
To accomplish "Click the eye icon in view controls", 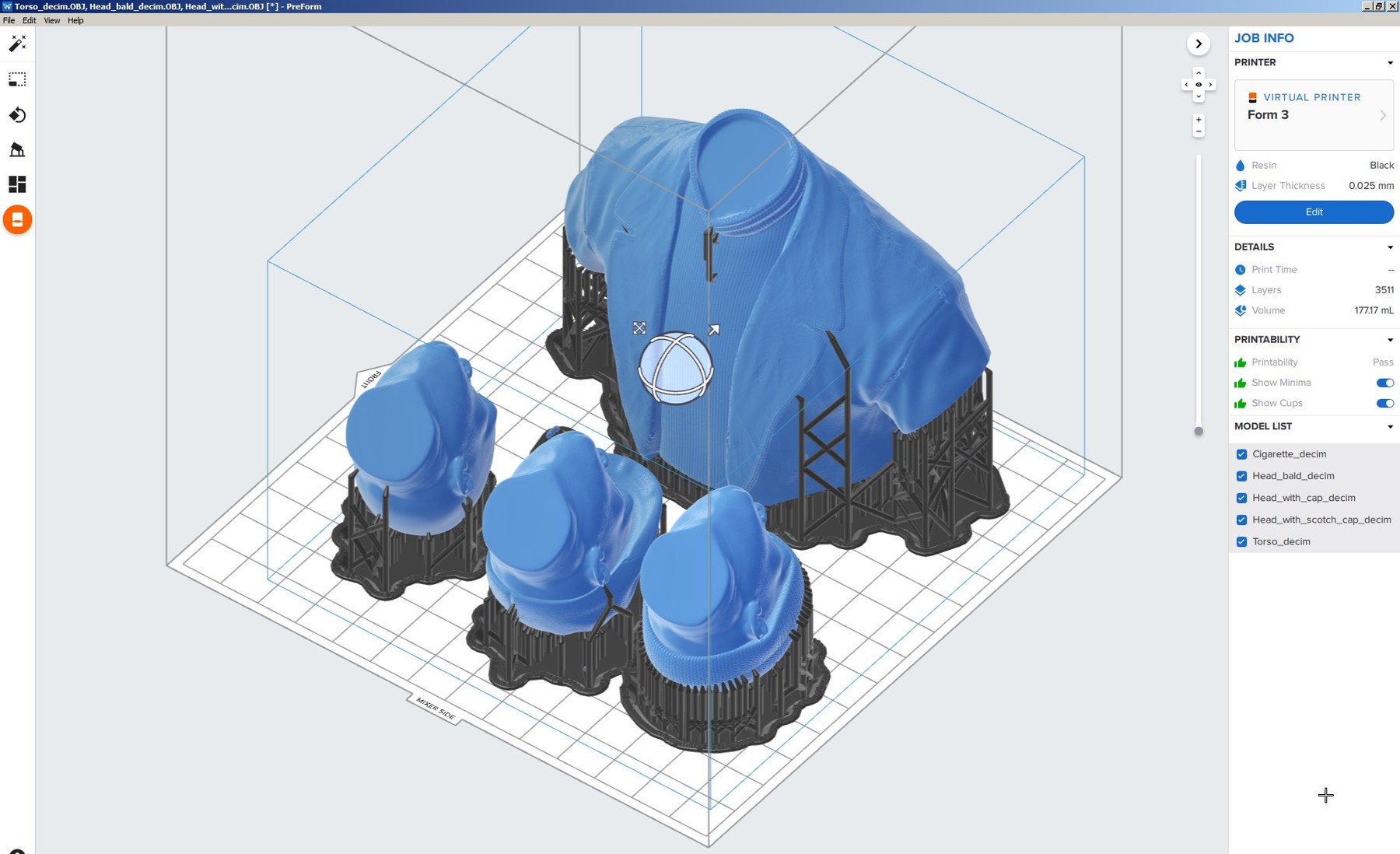I will tap(1199, 84).
